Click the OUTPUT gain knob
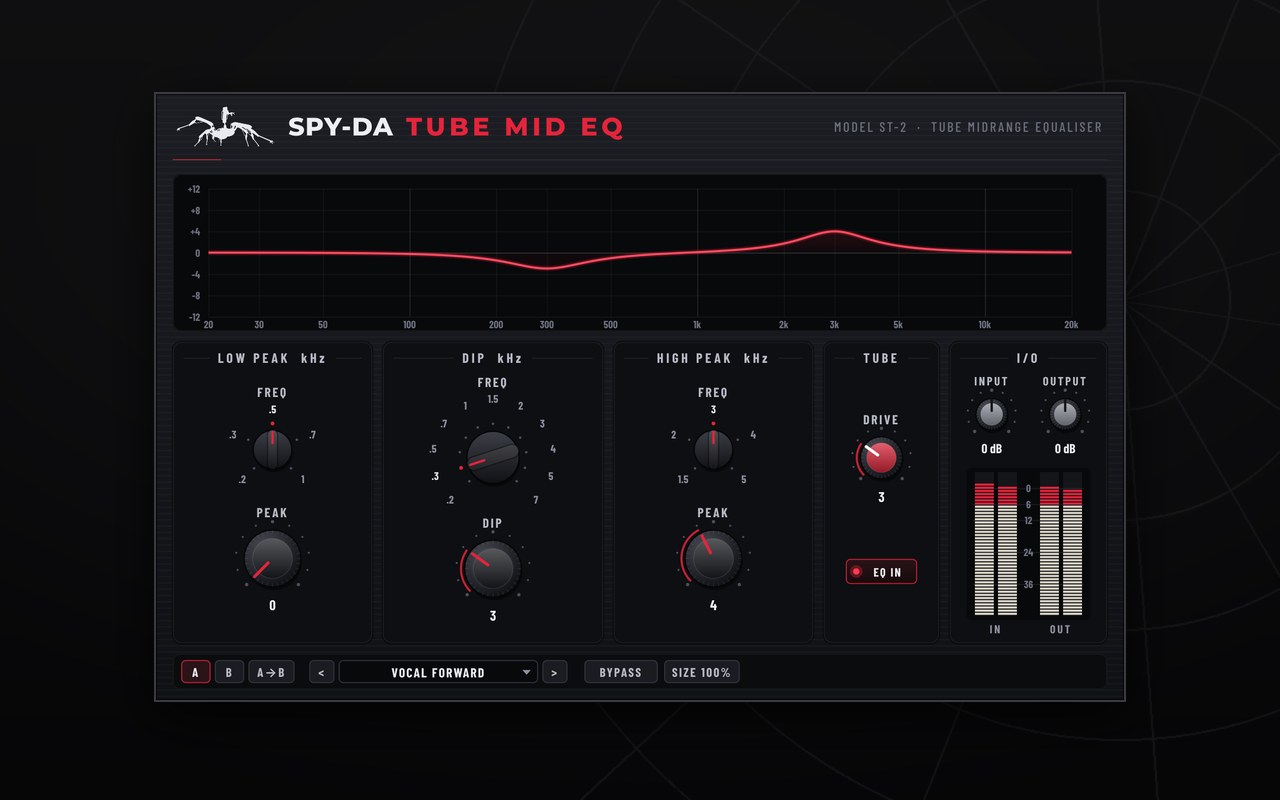This screenshot has width=1280, height=800. 1065,414
